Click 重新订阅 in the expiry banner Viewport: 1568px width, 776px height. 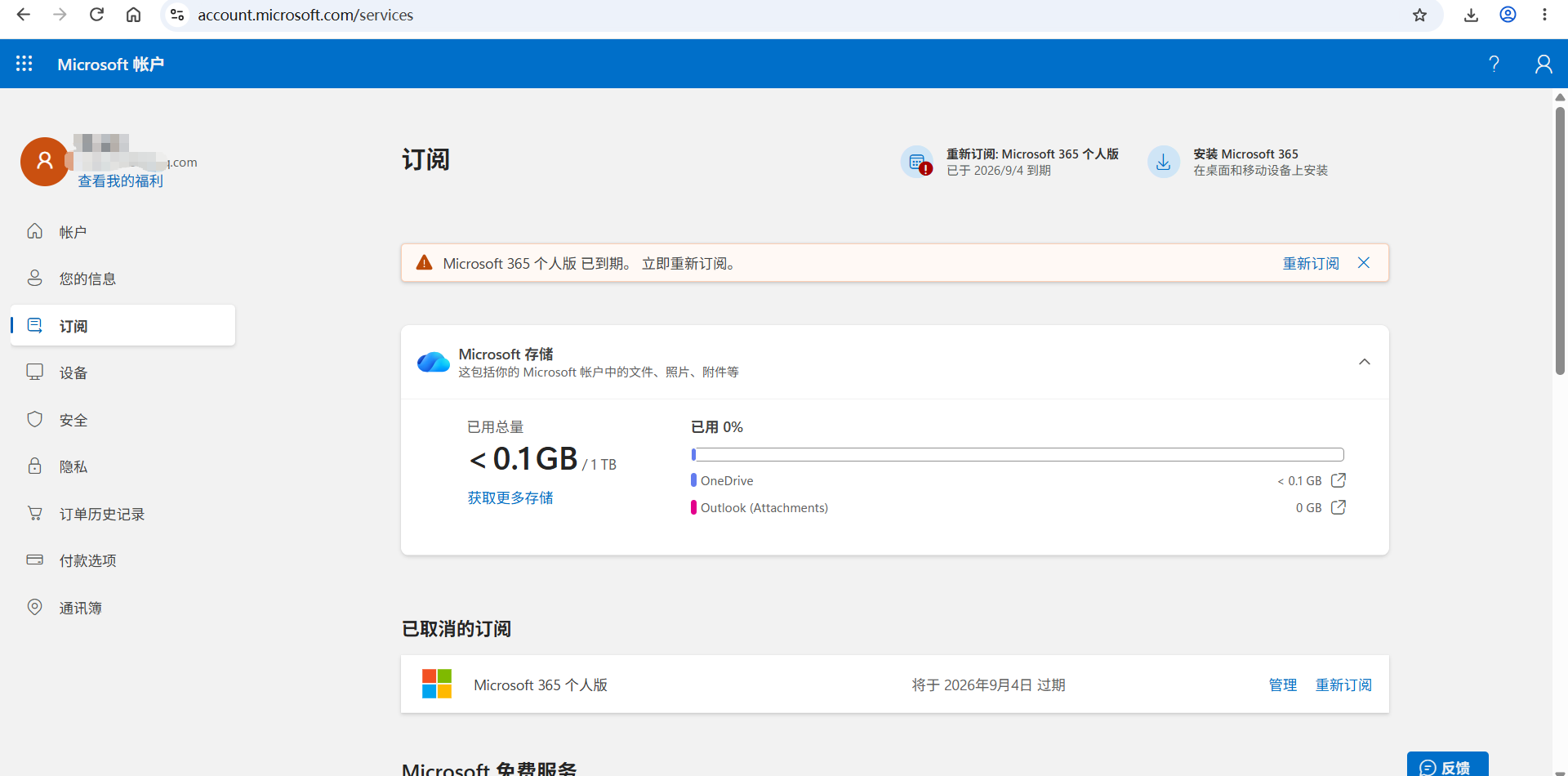[1311, 263]
